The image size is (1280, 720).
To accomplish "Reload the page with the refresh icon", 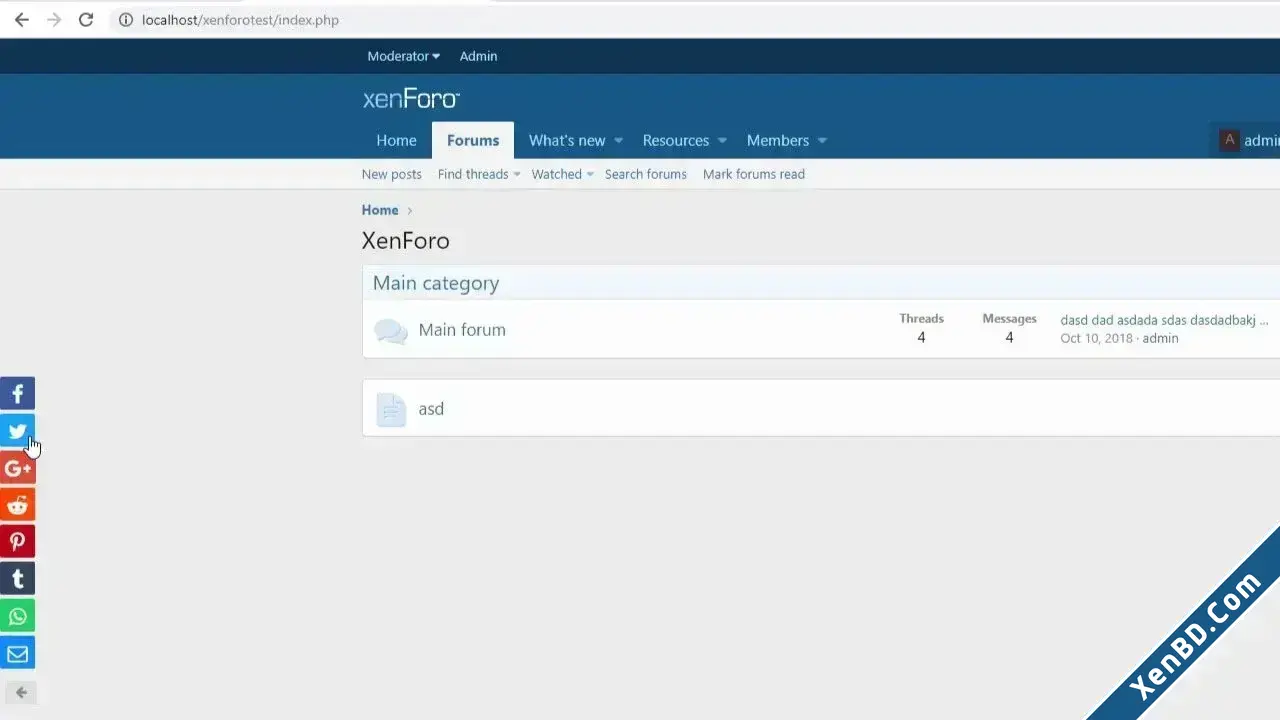I will pos(86,20).
